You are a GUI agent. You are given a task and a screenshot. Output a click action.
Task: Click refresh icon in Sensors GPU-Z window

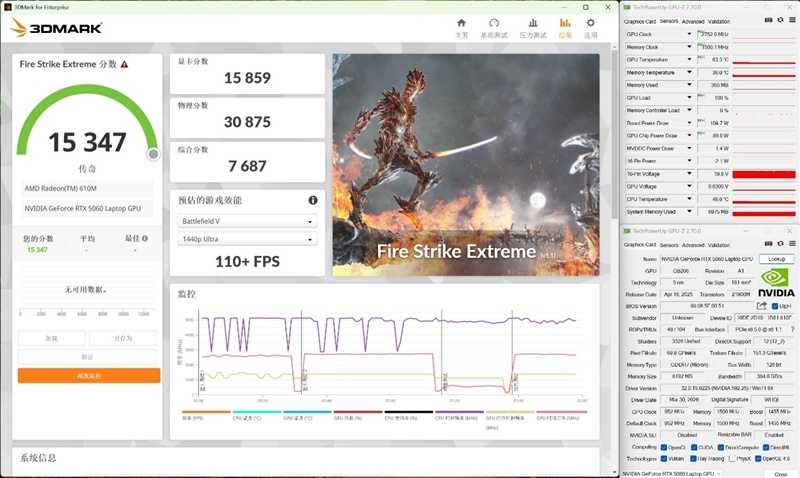tap(780, 20)
